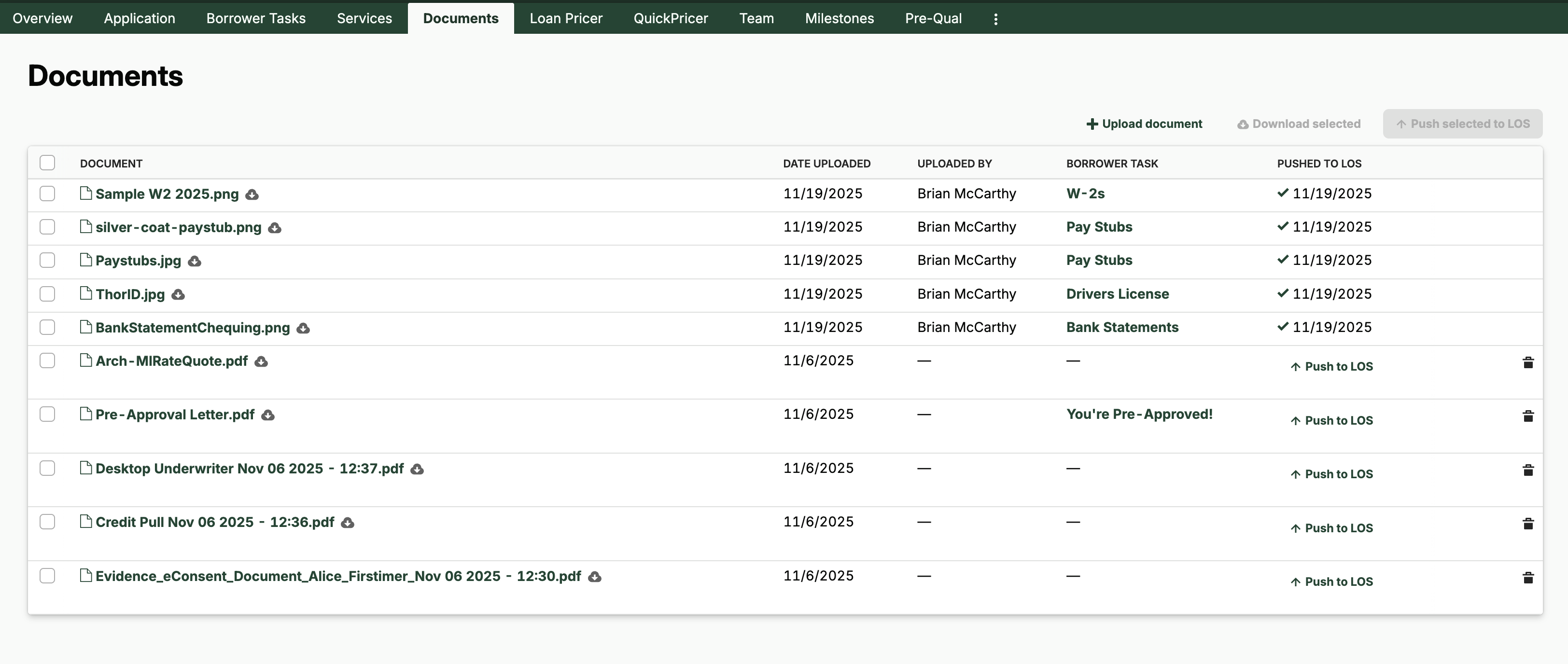
Task: Check the box for Paystubs.jpg
Action: coord(47,261)
